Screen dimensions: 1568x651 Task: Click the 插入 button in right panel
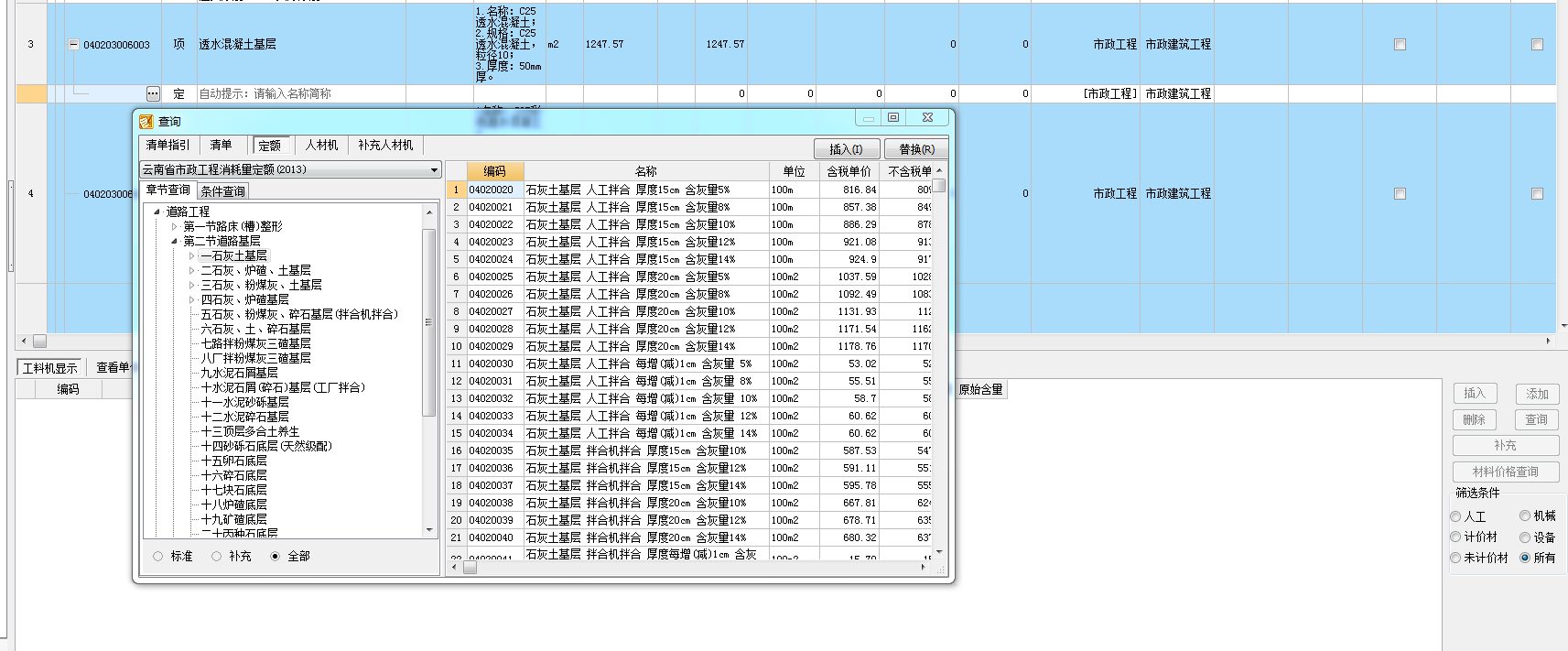pyautogui.click(x=1475, y=394)
